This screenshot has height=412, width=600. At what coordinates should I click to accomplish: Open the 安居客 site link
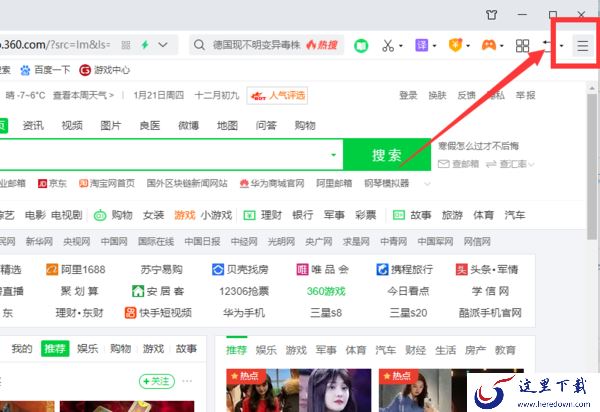(x=158, y=291)
